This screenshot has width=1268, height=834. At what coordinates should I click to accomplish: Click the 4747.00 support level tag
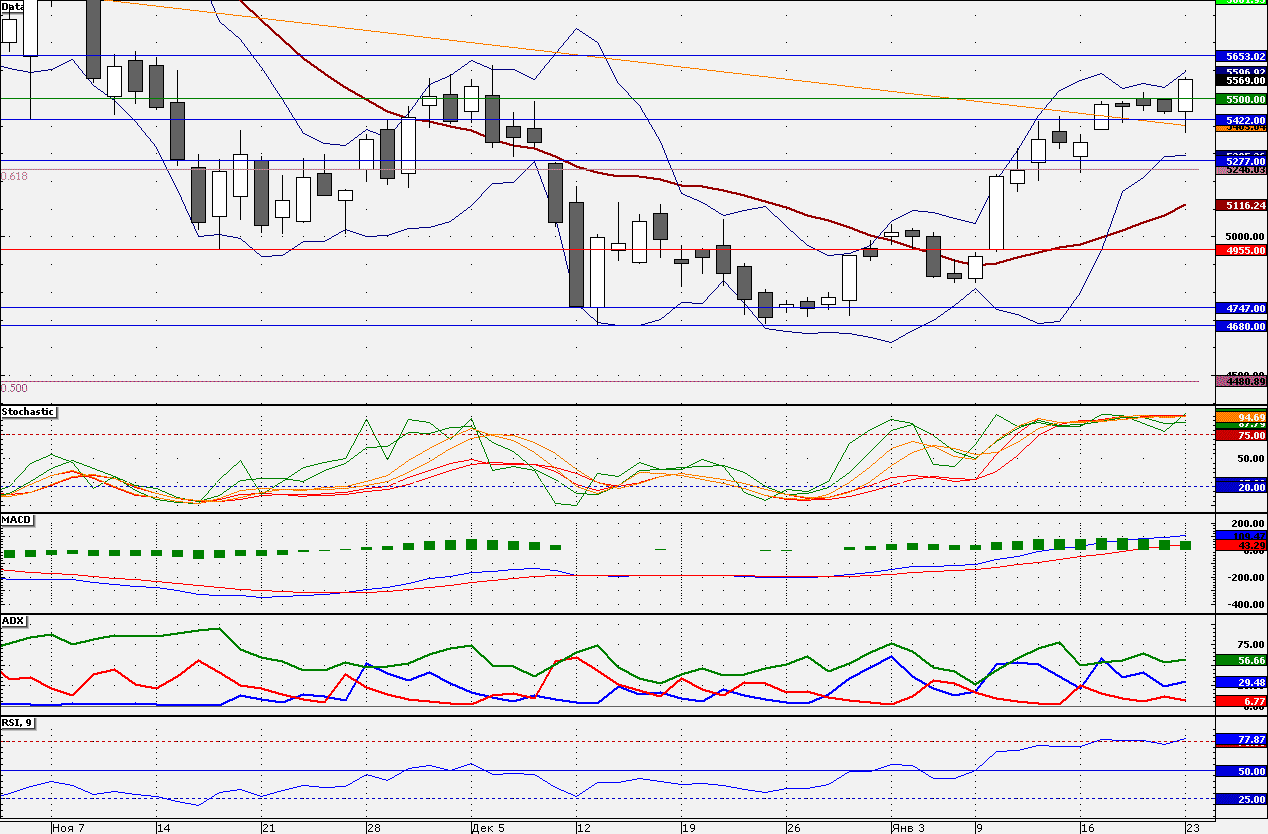tap(1240, 308)
